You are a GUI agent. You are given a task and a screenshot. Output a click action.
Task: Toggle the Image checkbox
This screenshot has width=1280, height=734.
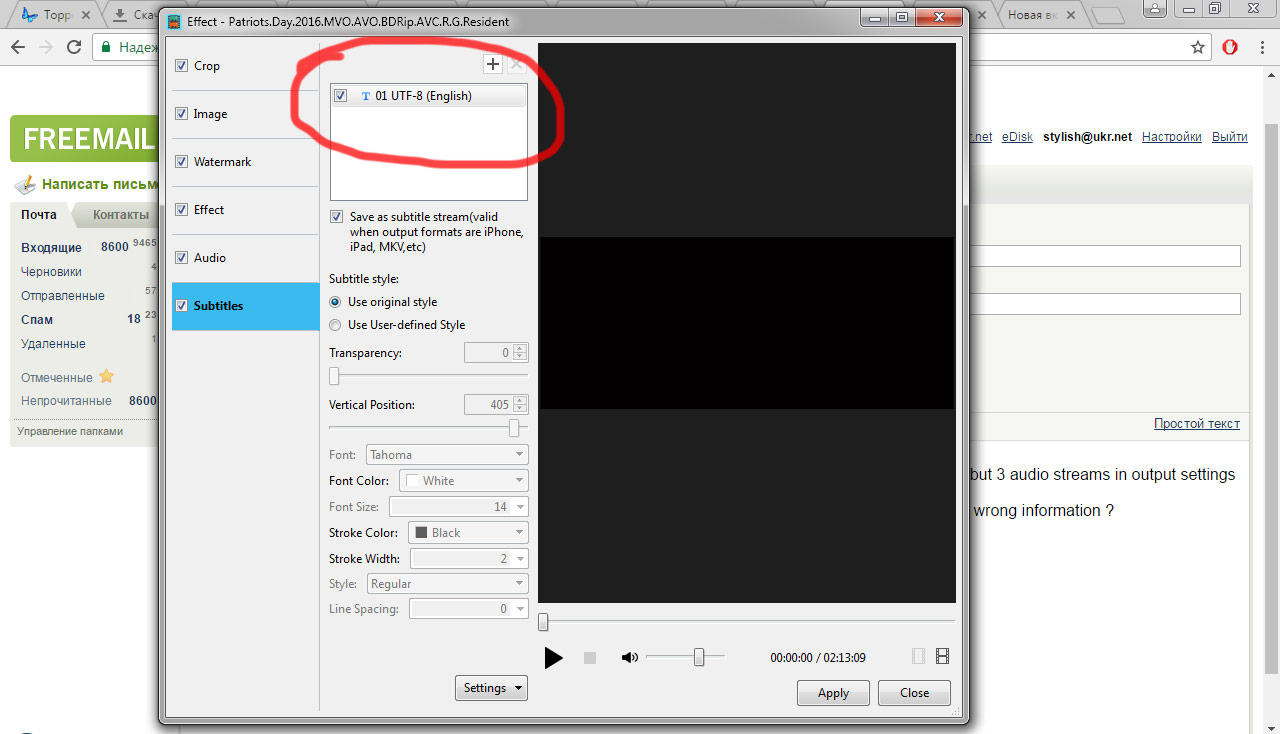click(181, 114)
